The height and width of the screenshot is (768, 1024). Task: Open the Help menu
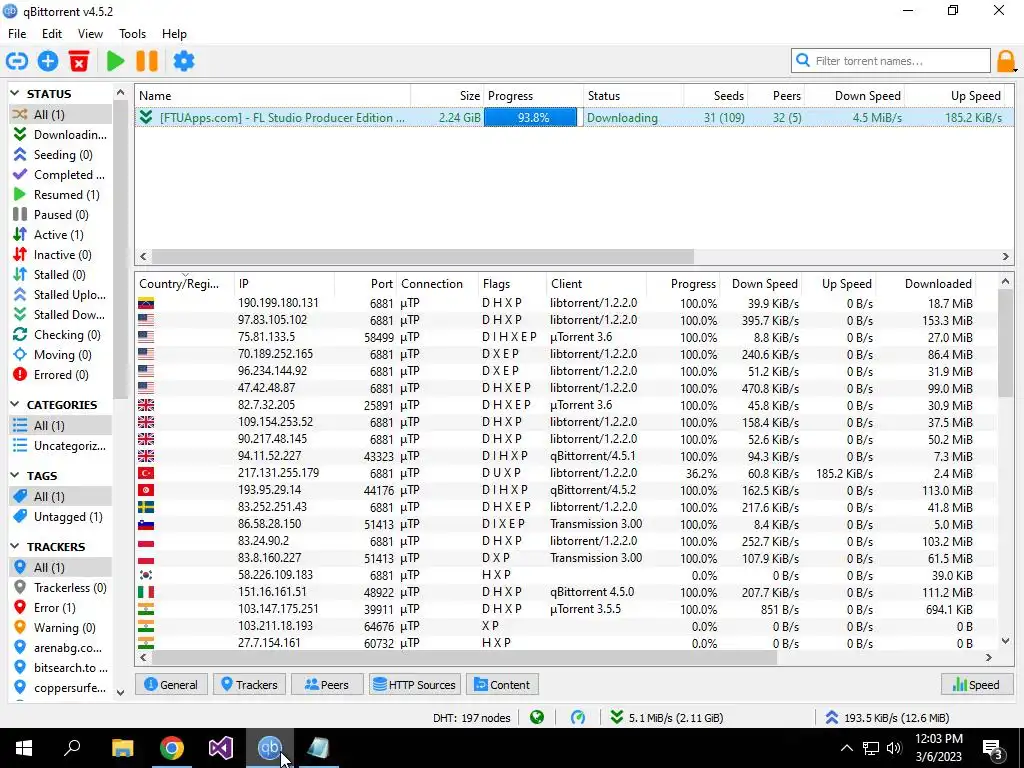[x=174, y=34]
